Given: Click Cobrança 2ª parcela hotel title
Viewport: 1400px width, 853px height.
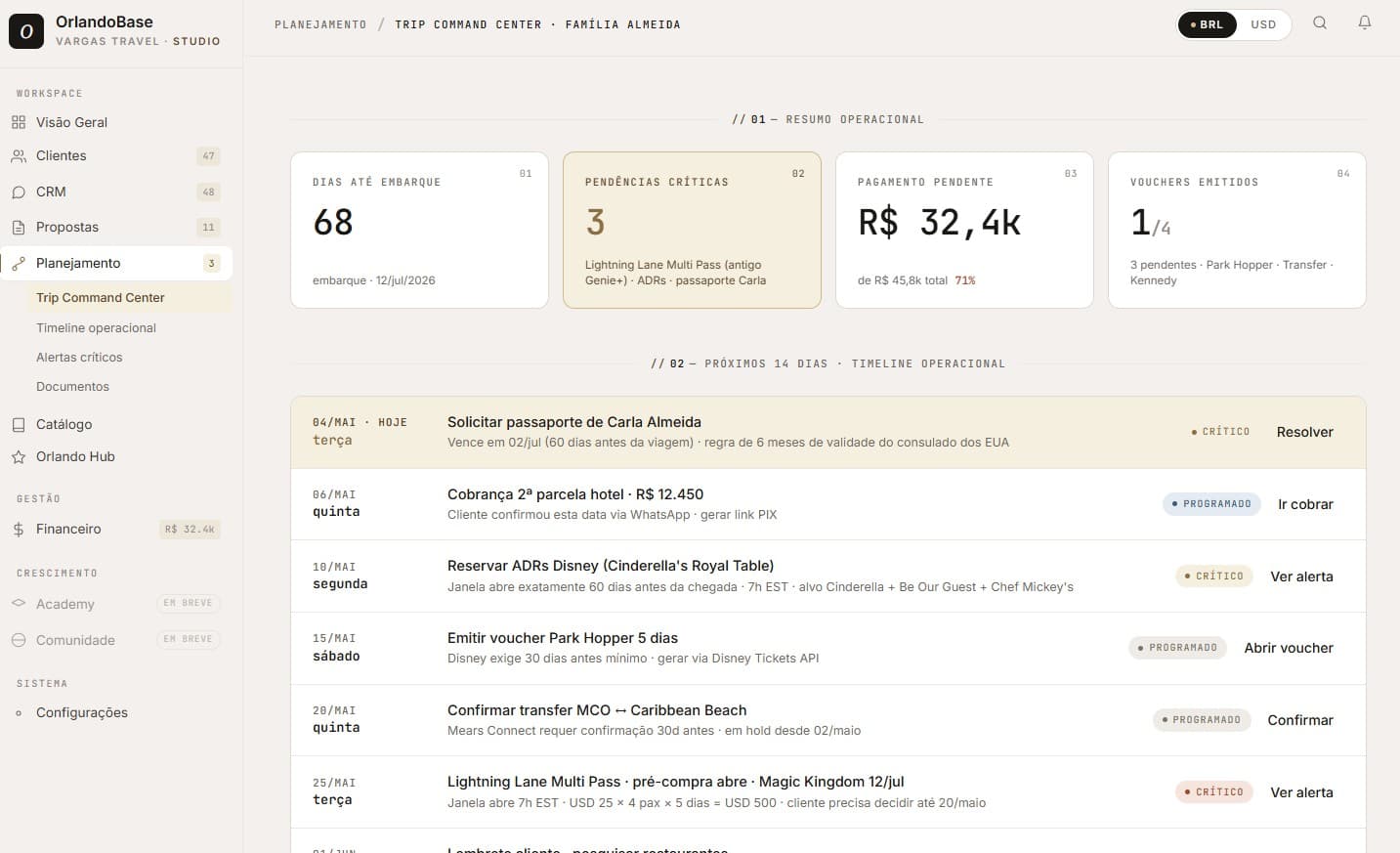Looking at the screenshot, I should tap(575, 494).
